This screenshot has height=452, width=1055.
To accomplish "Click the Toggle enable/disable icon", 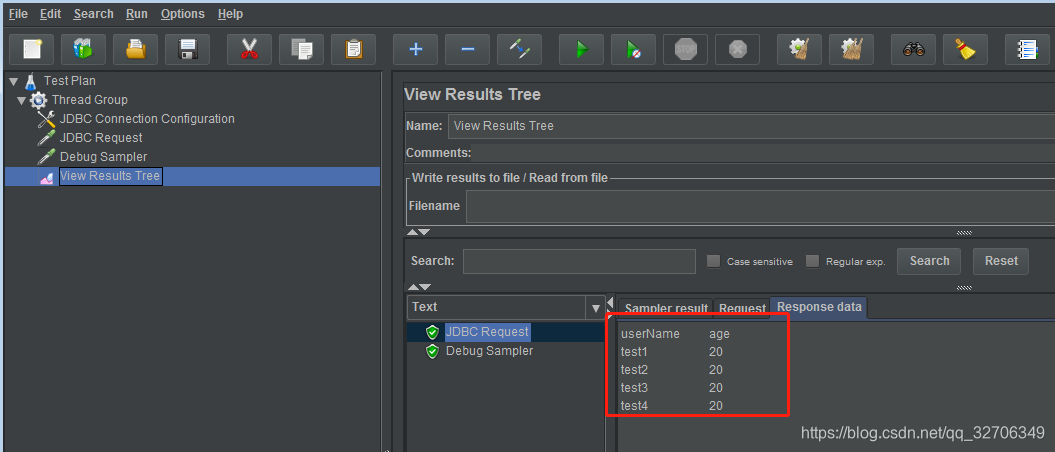I will [x=519, y=49].
